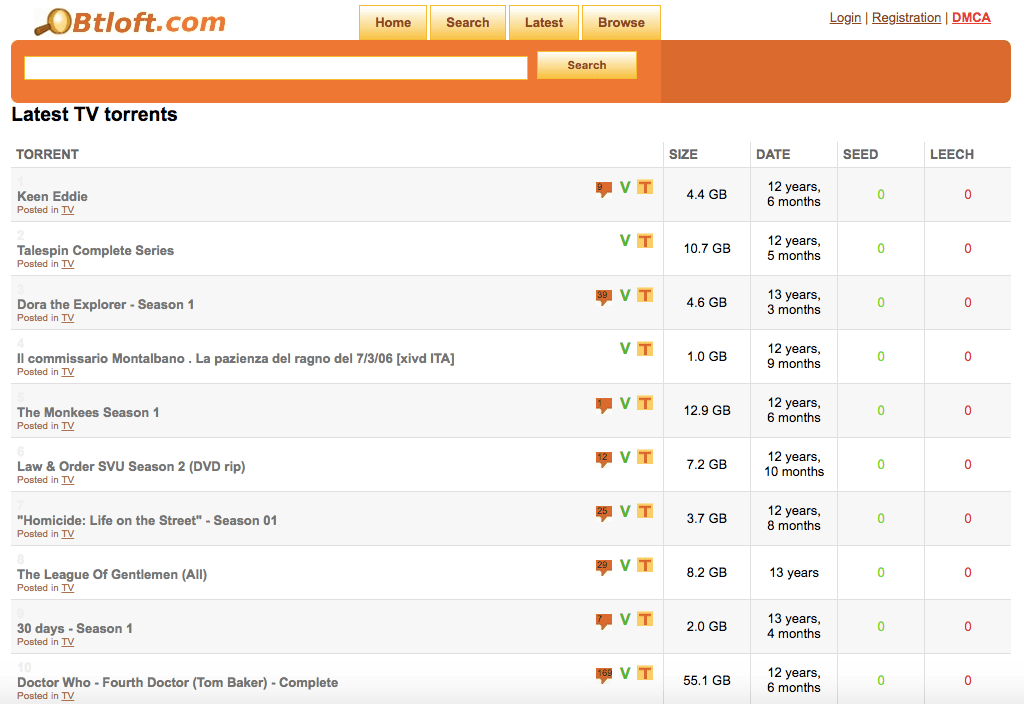This screenshot has height=704, width=1024.
Task: Open The Monkees Season 1 torrent
Action: pyautogui.click(x=88, y=413)
